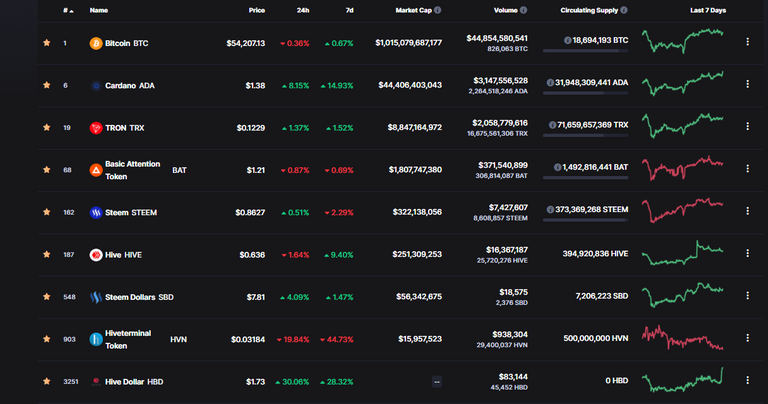This screenshot has height=404, width=768.
Task: Open TRON row more-options menu
Action: pos(747,126)
